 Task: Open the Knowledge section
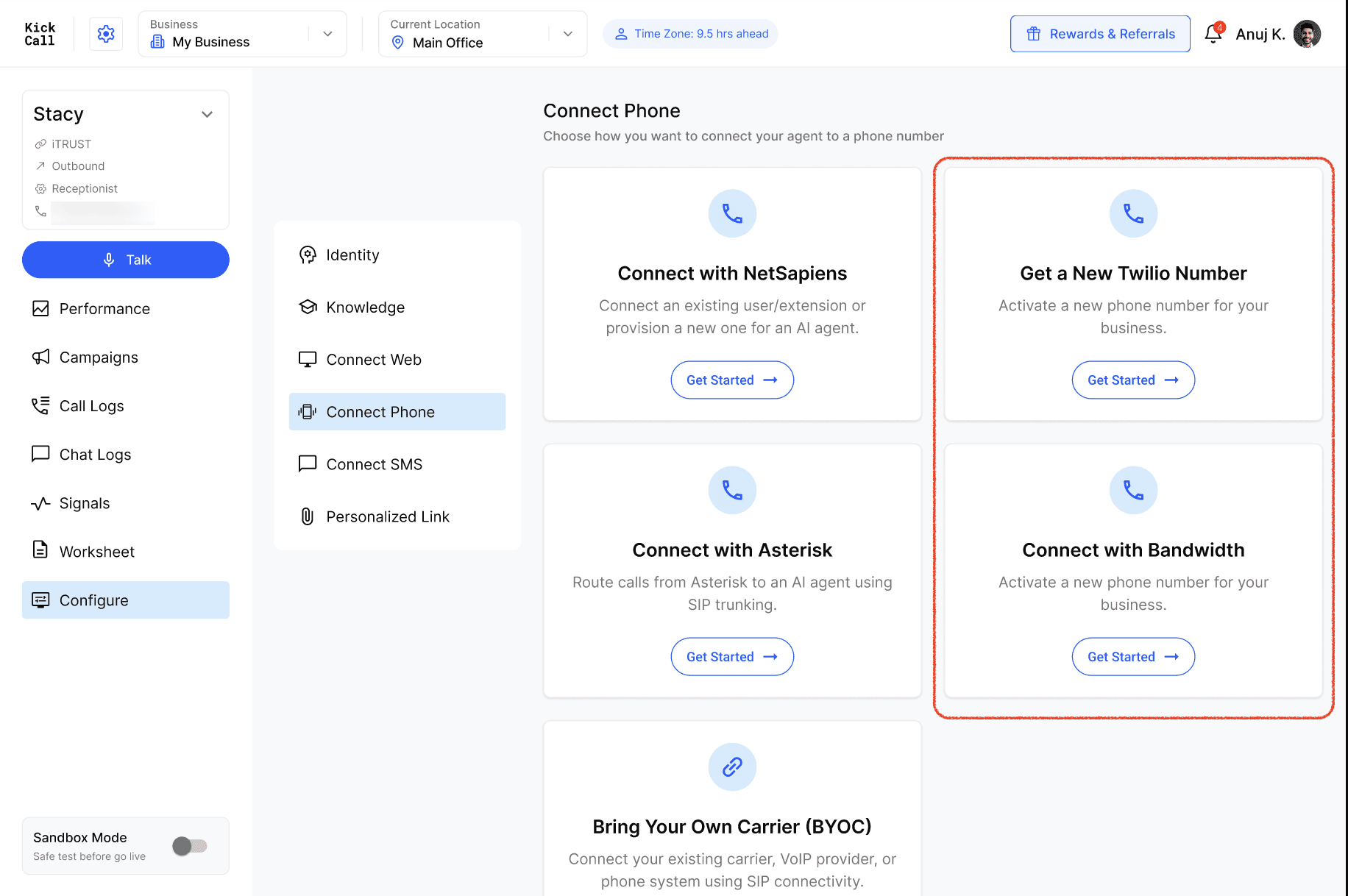pos(397,307)
